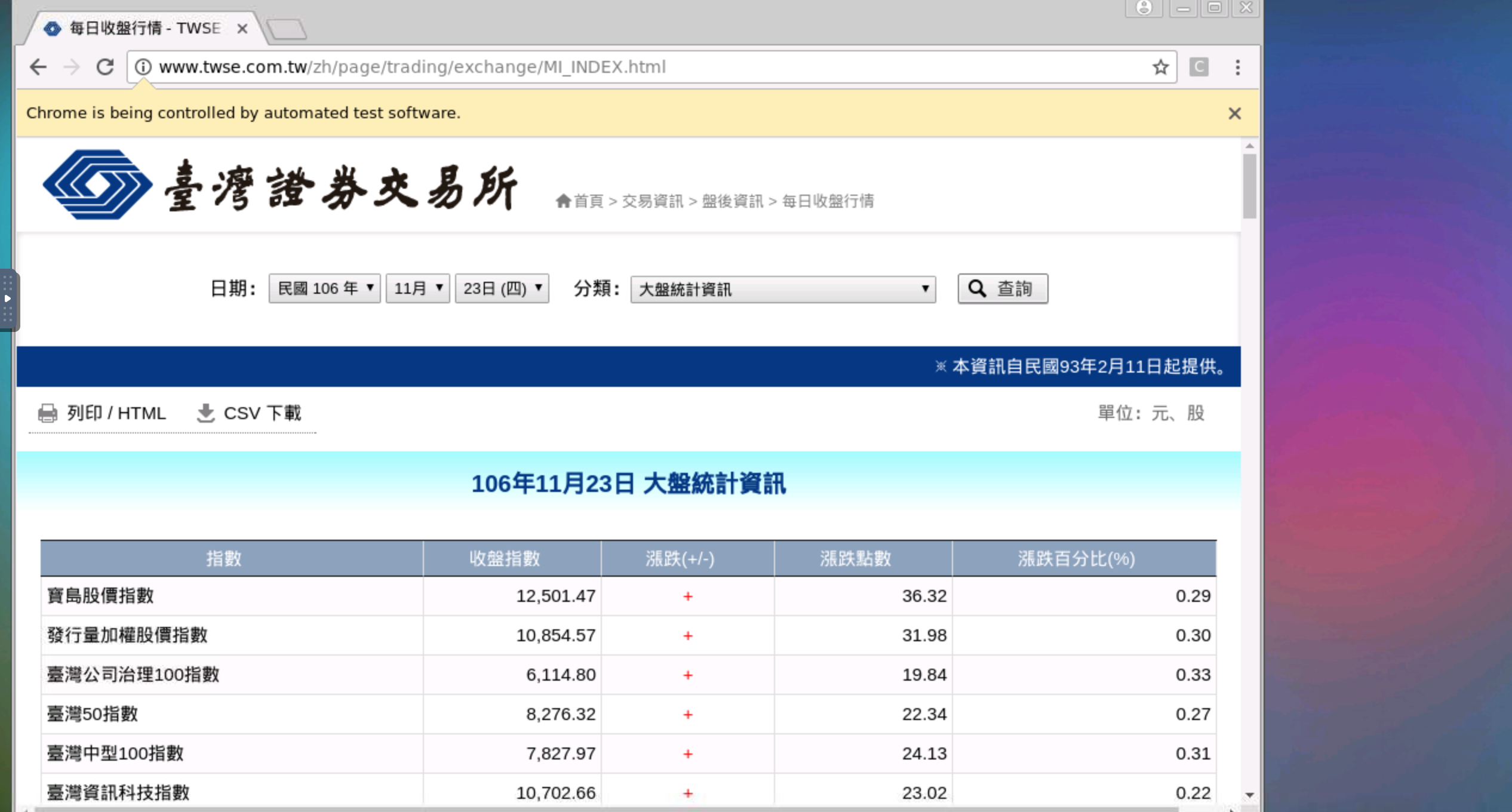This screenshot has width=1512, height=812.
Task: Reload the page with refresh icon
Action: point(105,67)
